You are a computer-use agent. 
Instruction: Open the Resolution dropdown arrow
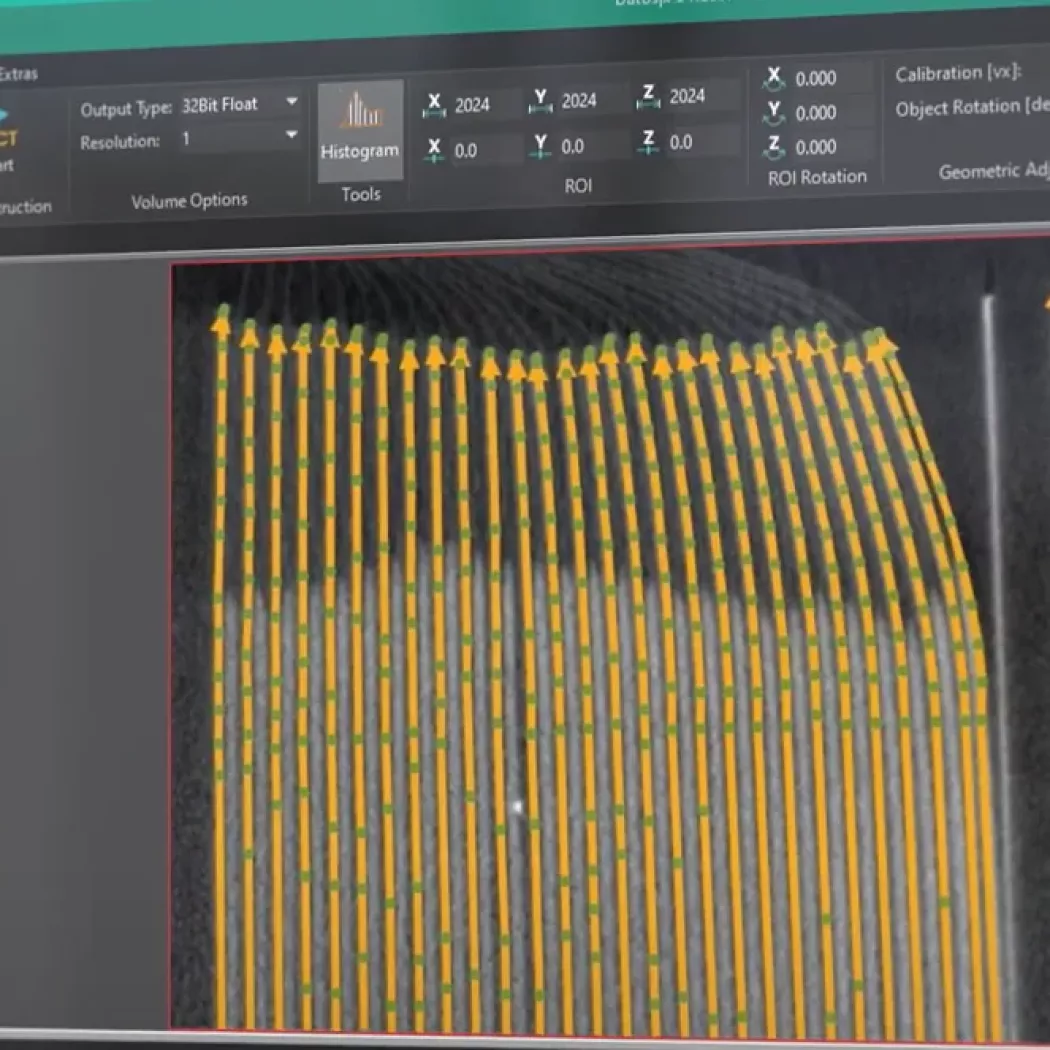click(x=291, y=135)
